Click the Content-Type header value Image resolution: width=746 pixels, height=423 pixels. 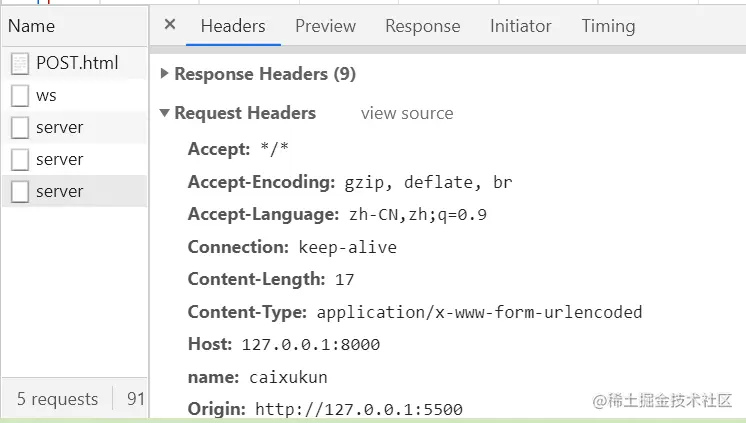tap(479, 312)
